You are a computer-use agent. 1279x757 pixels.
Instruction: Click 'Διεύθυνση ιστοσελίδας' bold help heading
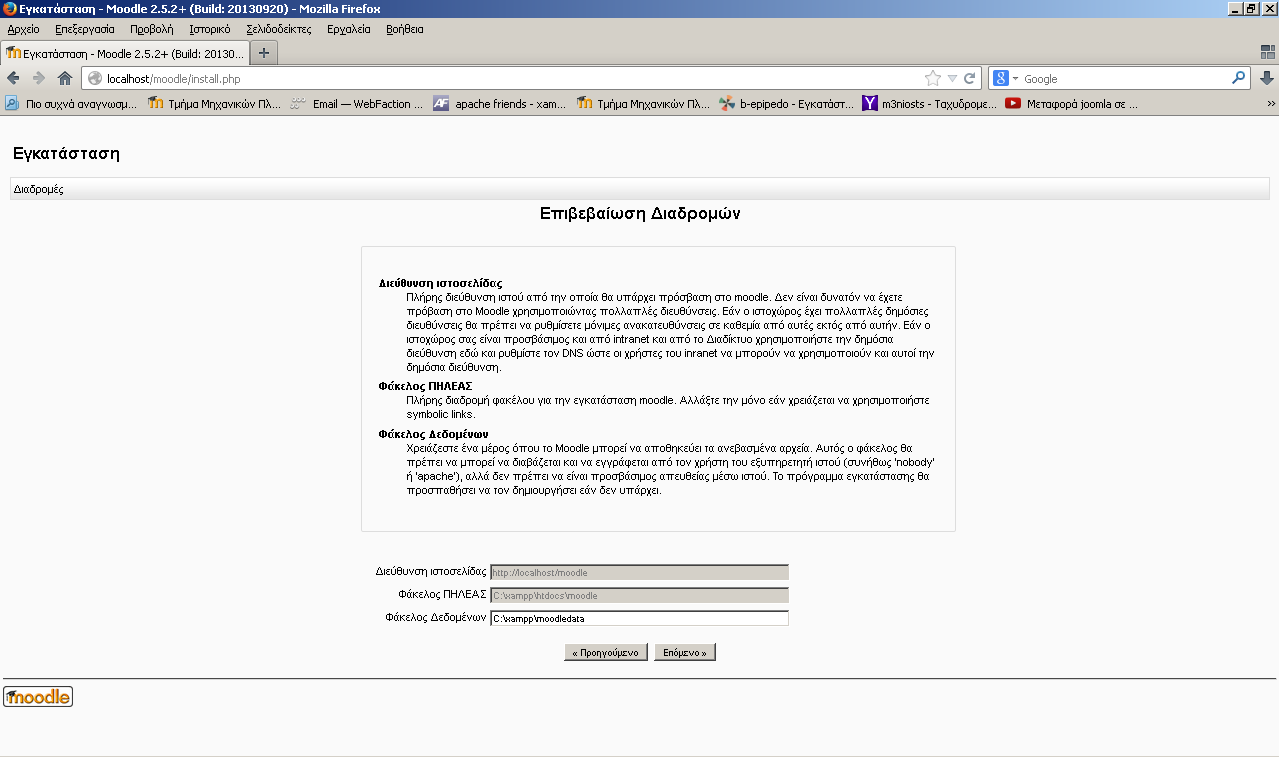440,283
